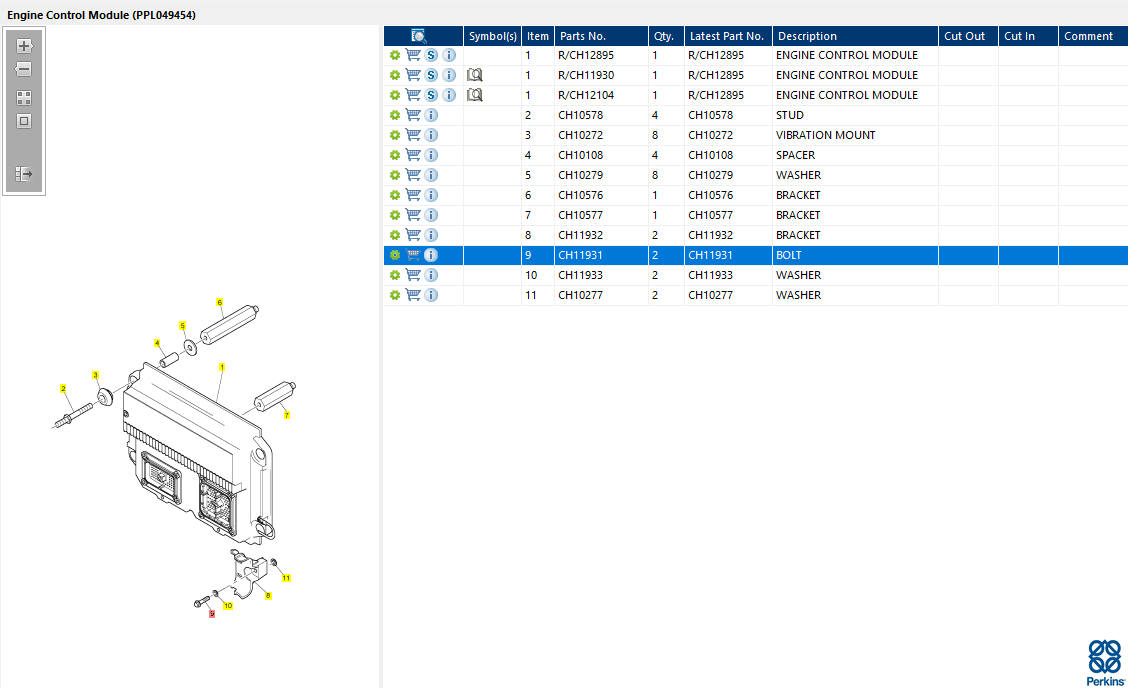Sort by Description column header
Screen dimensions: 1128x688
pyautogui.click(x=807, y=36)
